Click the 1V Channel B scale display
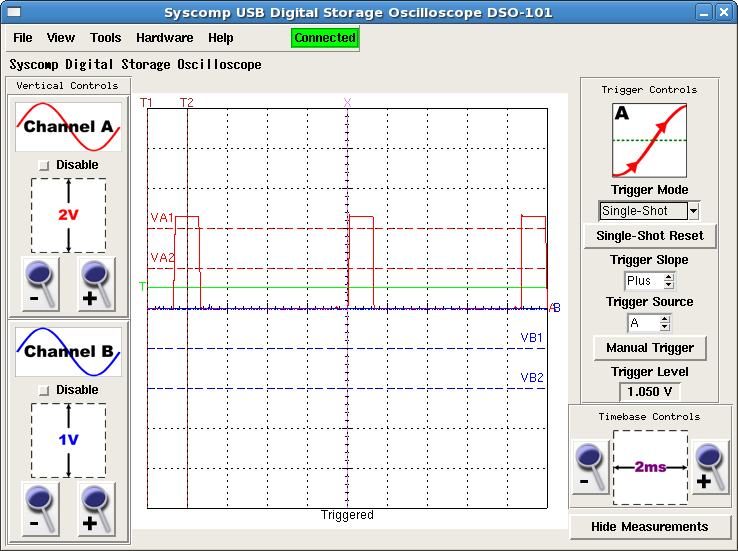Image resolution: width=738 pixels, height=551 pixels. 68,440
